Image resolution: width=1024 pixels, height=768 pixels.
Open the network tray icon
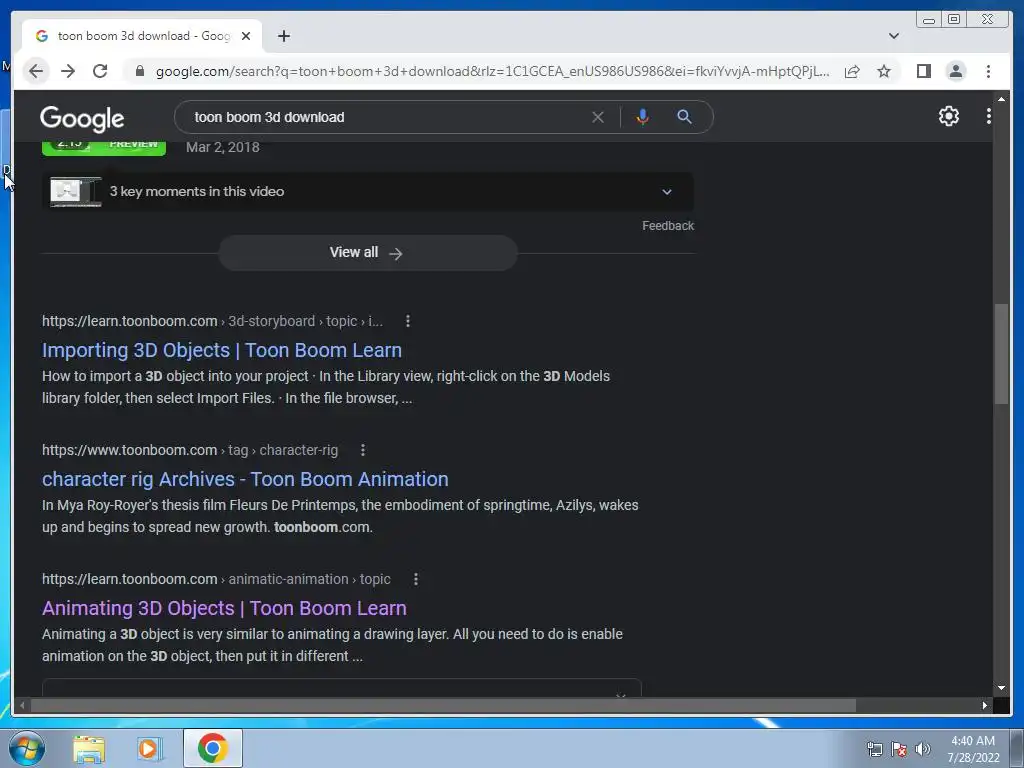coord(874,749)
